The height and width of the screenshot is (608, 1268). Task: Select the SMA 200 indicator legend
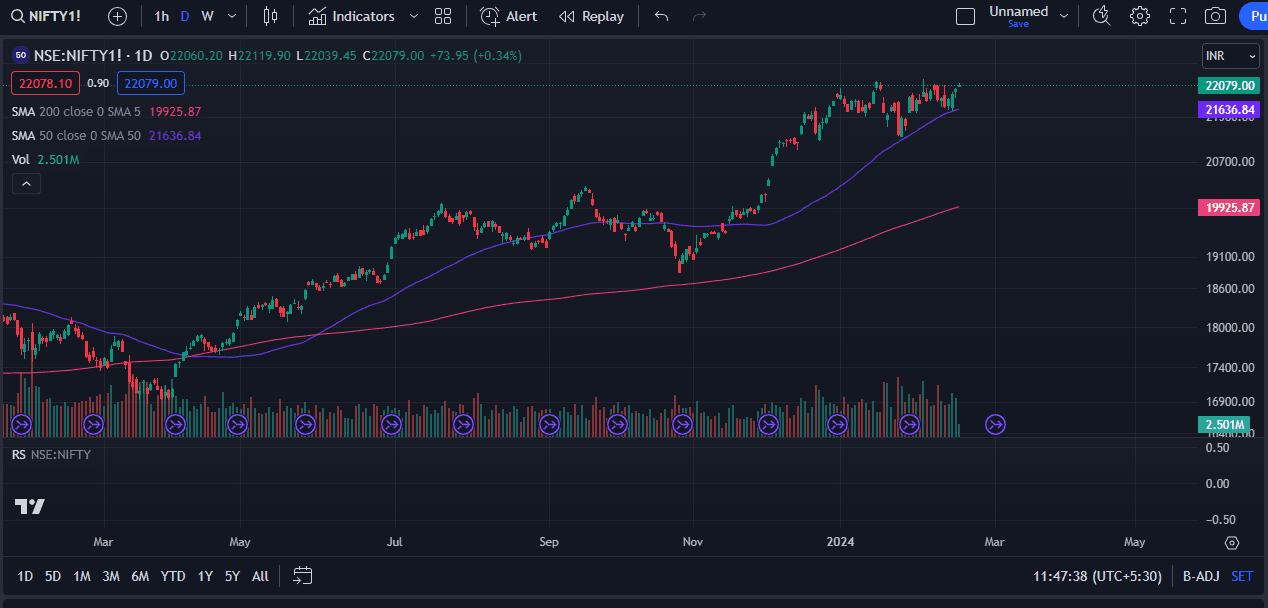tap(107, 112)
